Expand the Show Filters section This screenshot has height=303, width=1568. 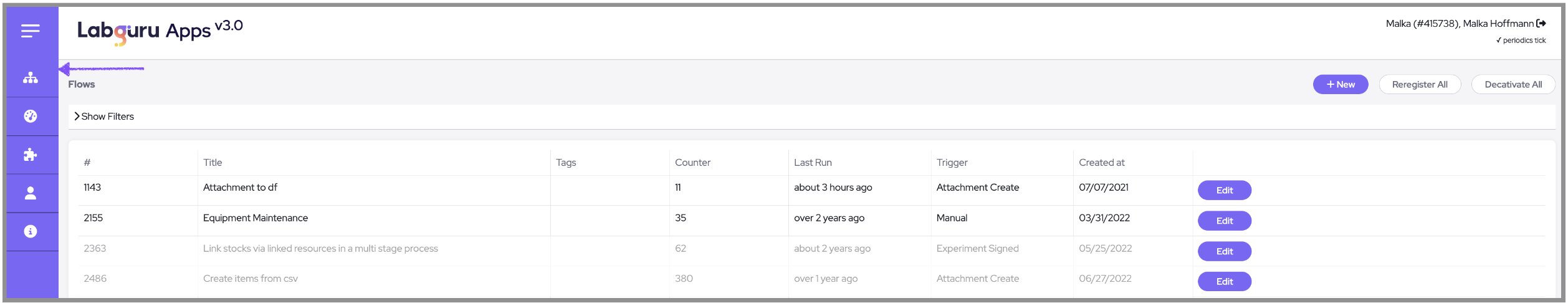pyautogui.click(x=104, y=117)
